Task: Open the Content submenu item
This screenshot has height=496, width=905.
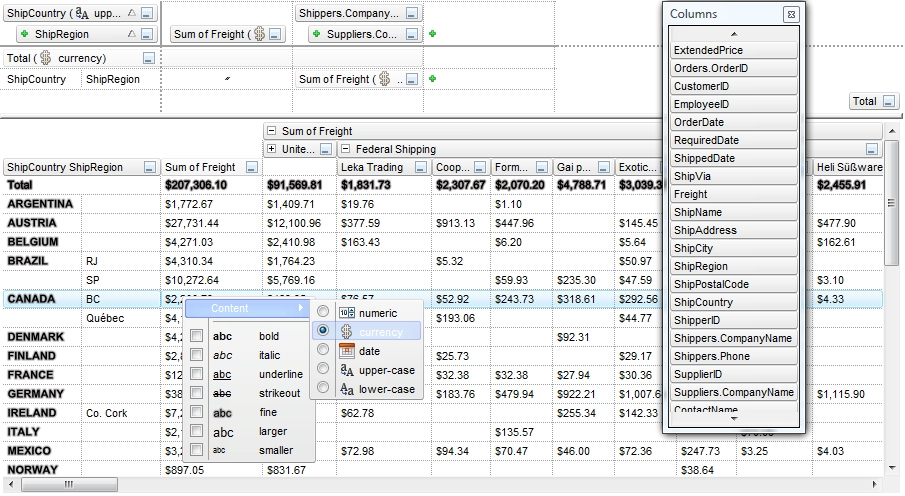Action: tap(246, 309)
